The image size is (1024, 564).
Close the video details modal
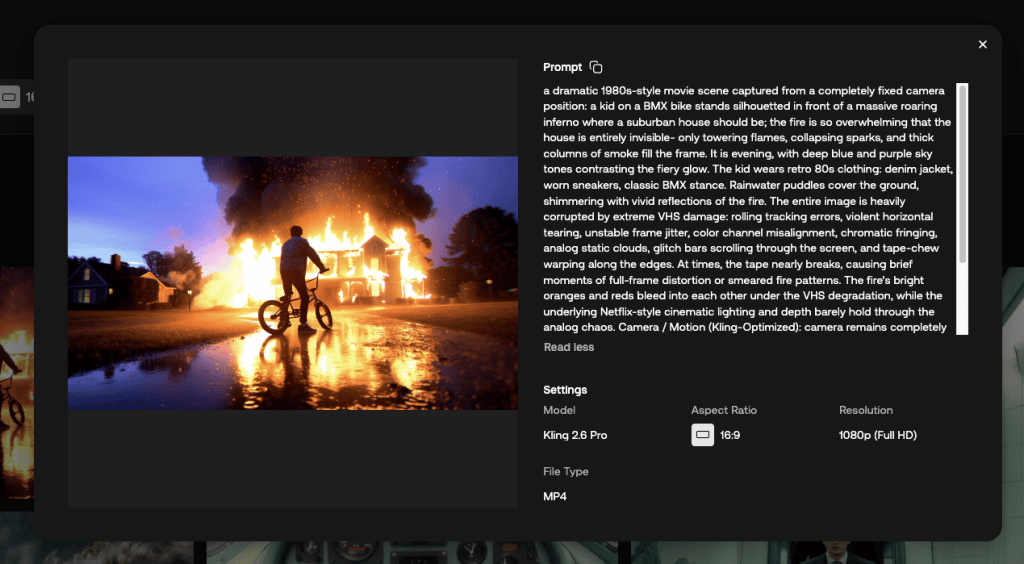[x=982, y=44]
